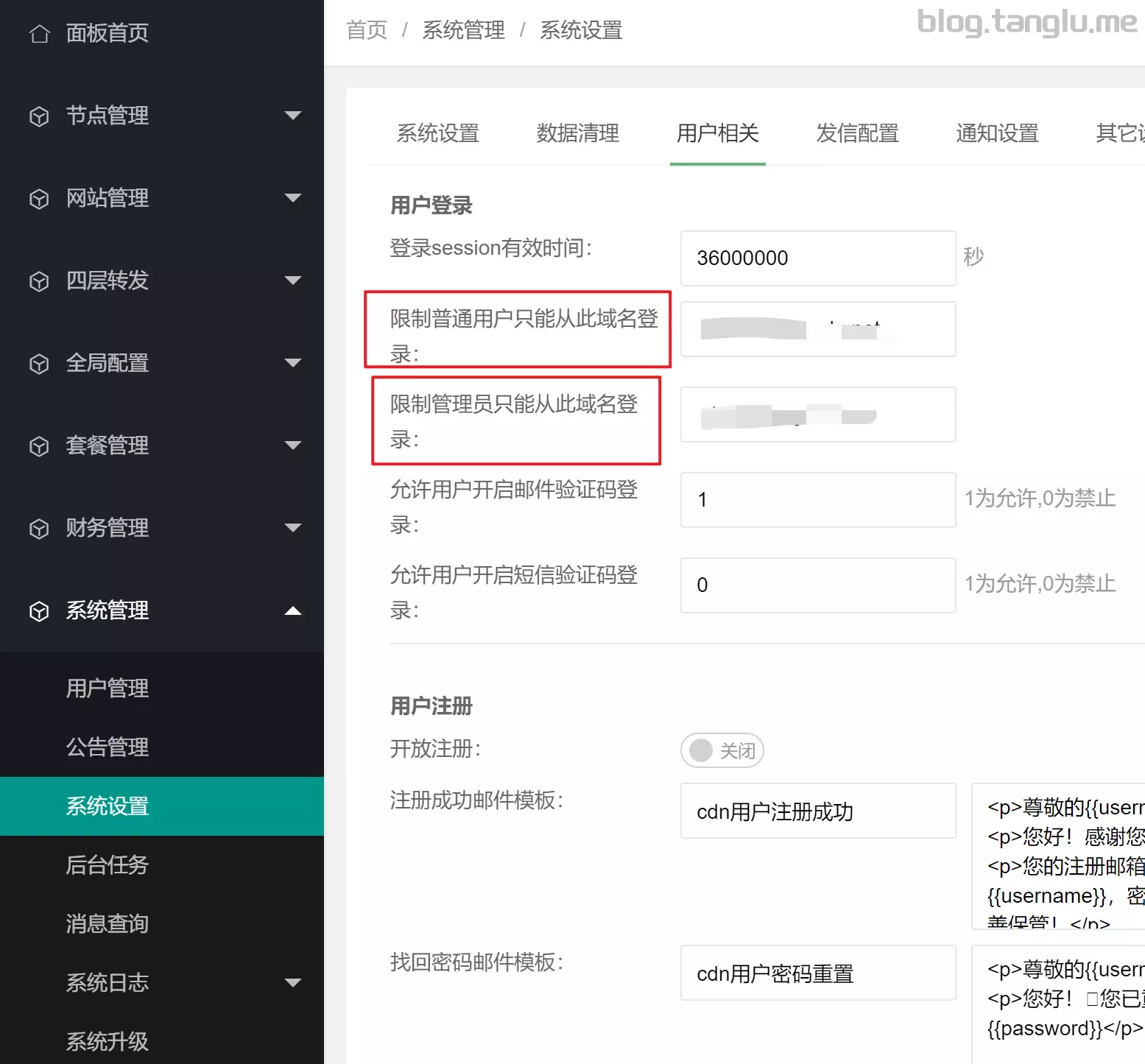Click the 登录session有效时间 input field
The width and height of the screenshot is (1145, 1064).
tap(817, 258)
